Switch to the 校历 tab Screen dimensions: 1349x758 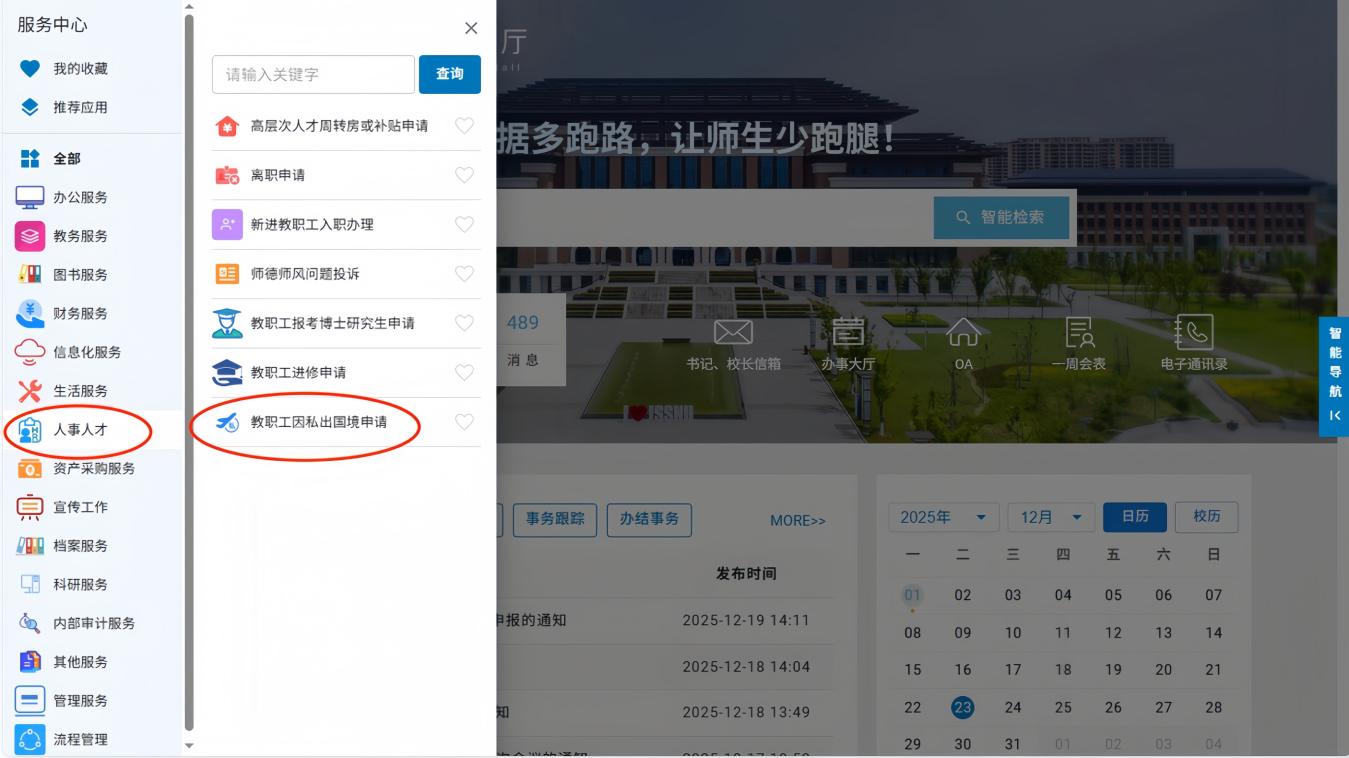pos(1206,517)
